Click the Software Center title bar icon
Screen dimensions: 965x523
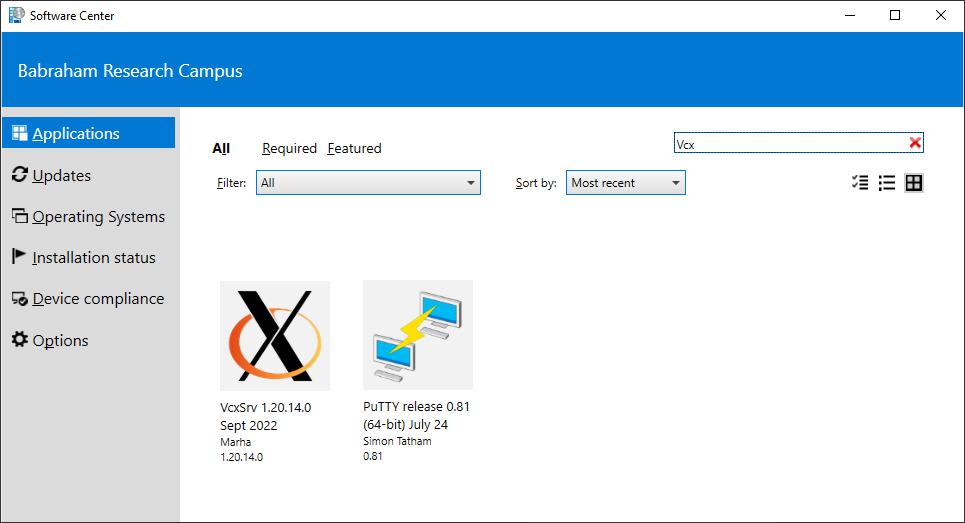[14, 15]
